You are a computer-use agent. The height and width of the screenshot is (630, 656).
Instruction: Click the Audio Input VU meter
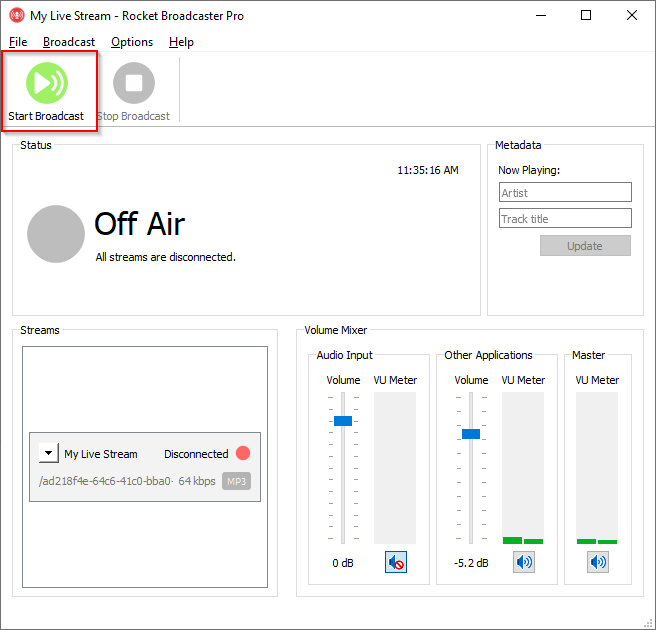395,468
